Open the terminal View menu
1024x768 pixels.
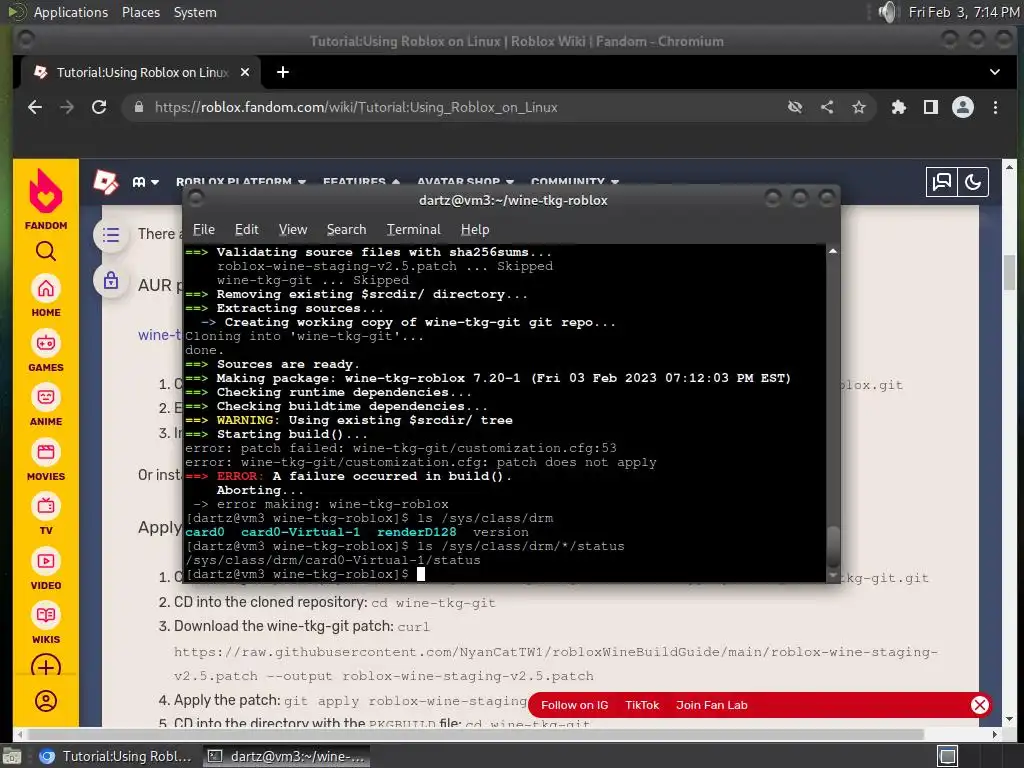coord(293,229)
